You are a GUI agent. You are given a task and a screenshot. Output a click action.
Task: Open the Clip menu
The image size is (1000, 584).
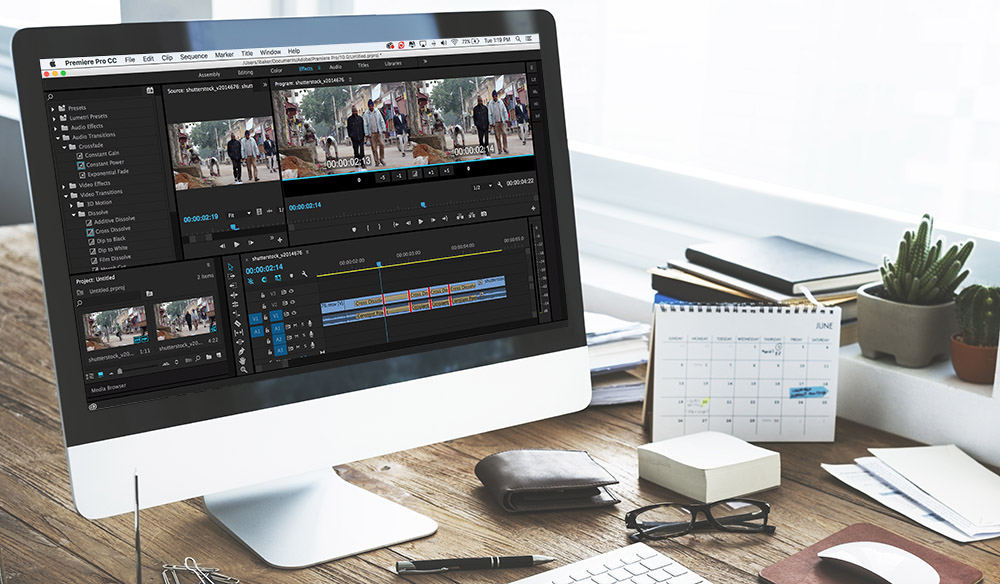(x=167, y=58)
